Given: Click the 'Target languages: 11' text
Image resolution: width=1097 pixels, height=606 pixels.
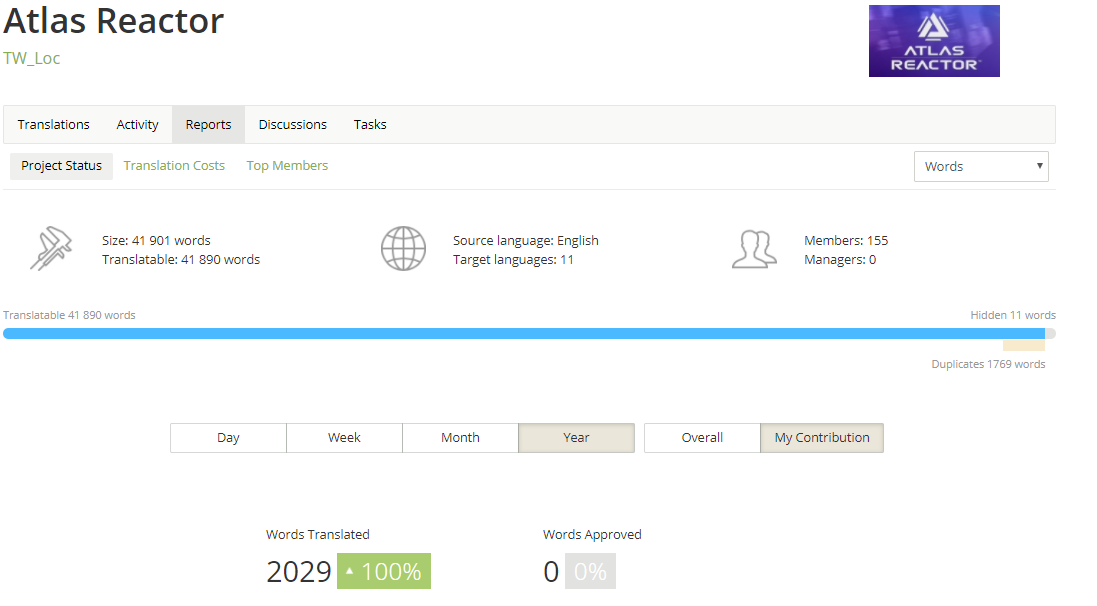Looking at the screenshot, I should point(513,260).
